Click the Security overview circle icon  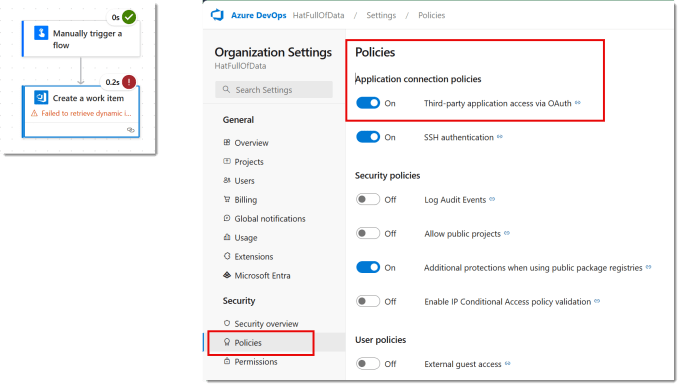[x=227, y=323]
